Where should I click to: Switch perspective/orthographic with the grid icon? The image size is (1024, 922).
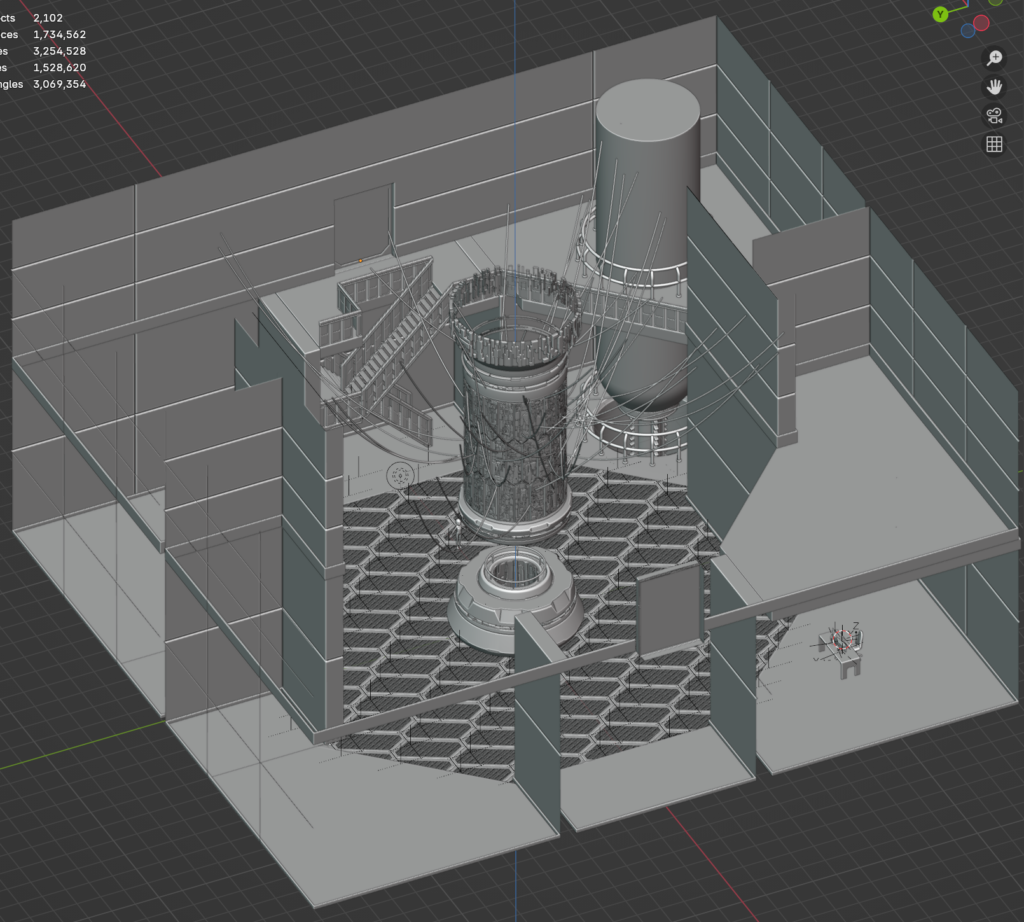coord(994,145)
